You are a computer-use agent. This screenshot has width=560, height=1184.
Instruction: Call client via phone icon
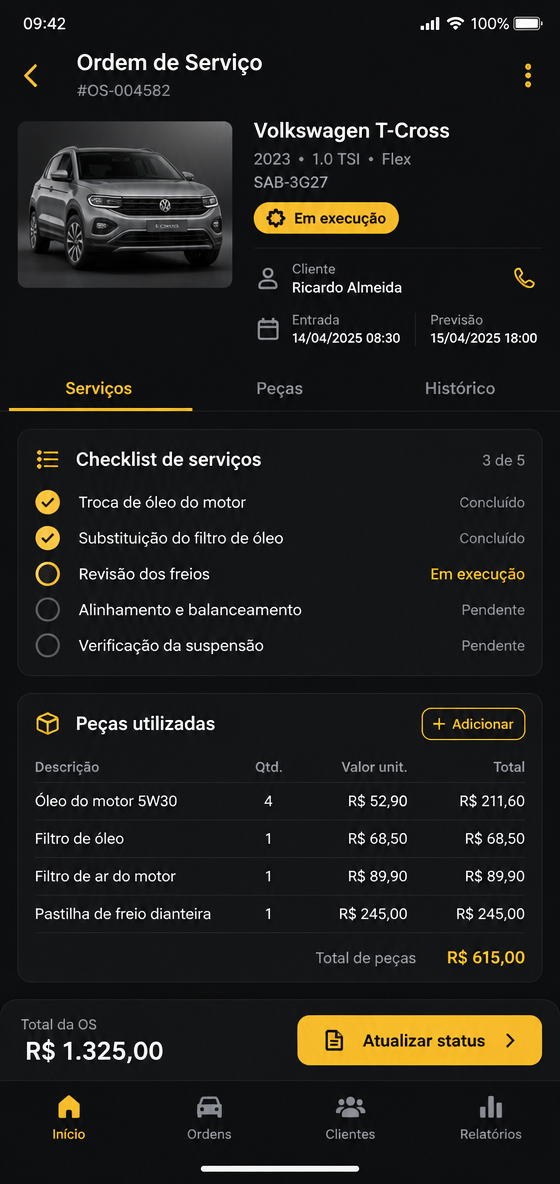[x=524, y=278]
